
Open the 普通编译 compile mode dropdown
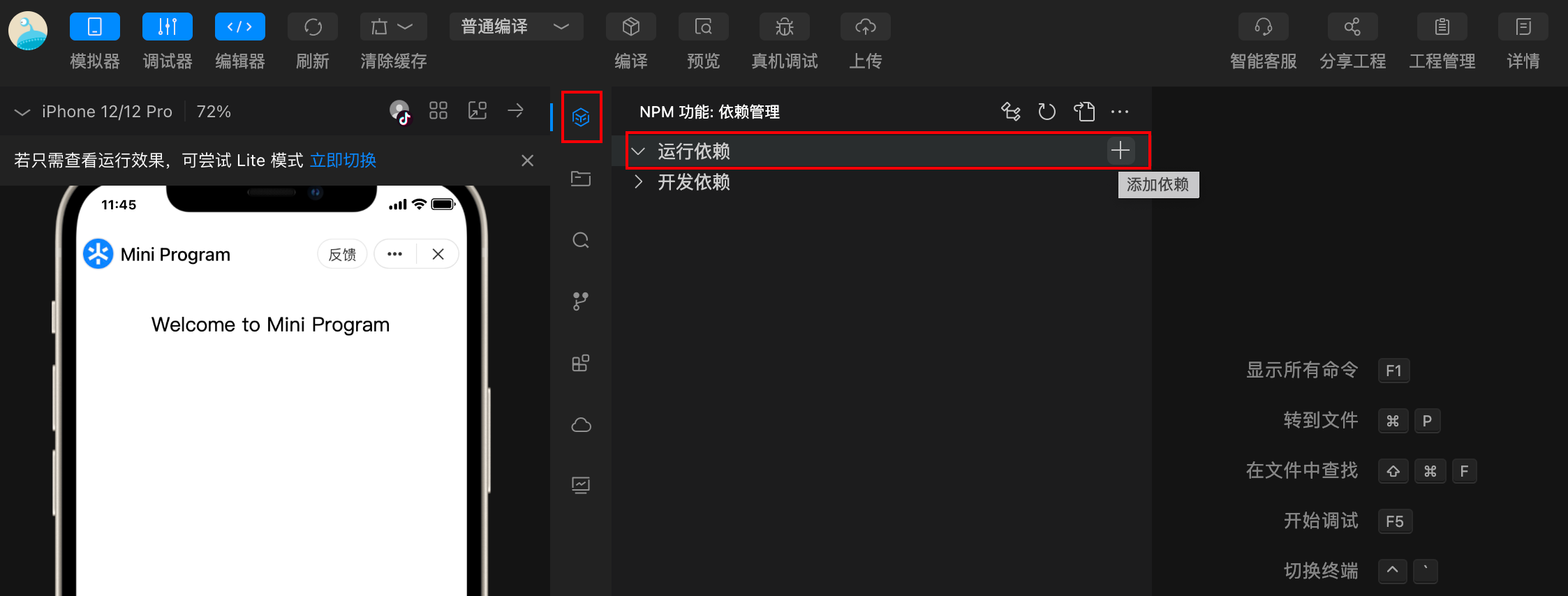pos(517,27)
